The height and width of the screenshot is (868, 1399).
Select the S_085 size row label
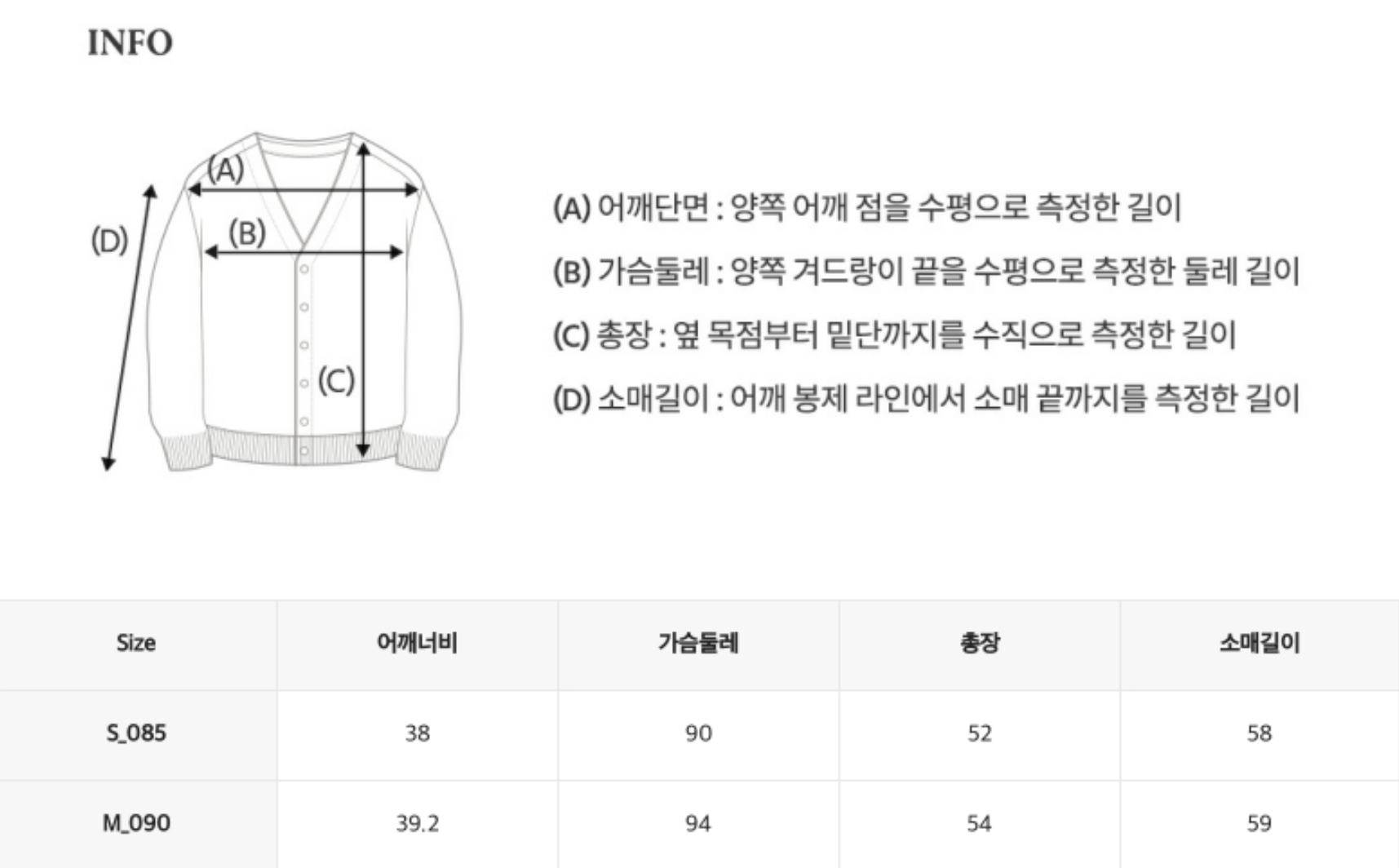click(x=136, y=733)
